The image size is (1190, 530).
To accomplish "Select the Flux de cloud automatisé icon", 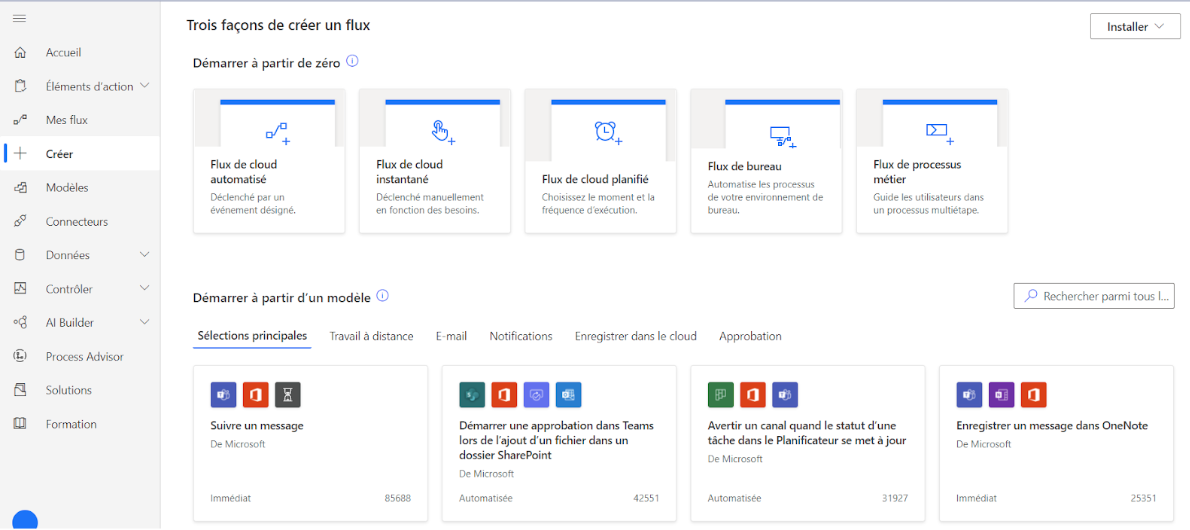I will 276,132.
